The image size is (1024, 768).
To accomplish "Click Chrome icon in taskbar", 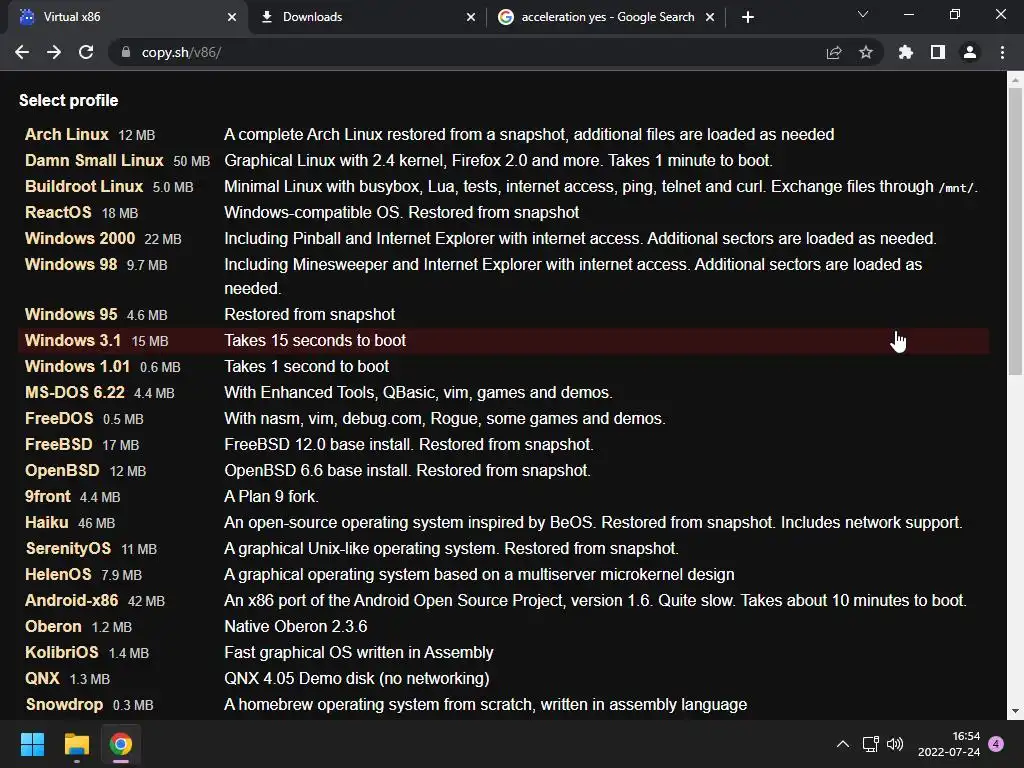I will pos(121,744).
